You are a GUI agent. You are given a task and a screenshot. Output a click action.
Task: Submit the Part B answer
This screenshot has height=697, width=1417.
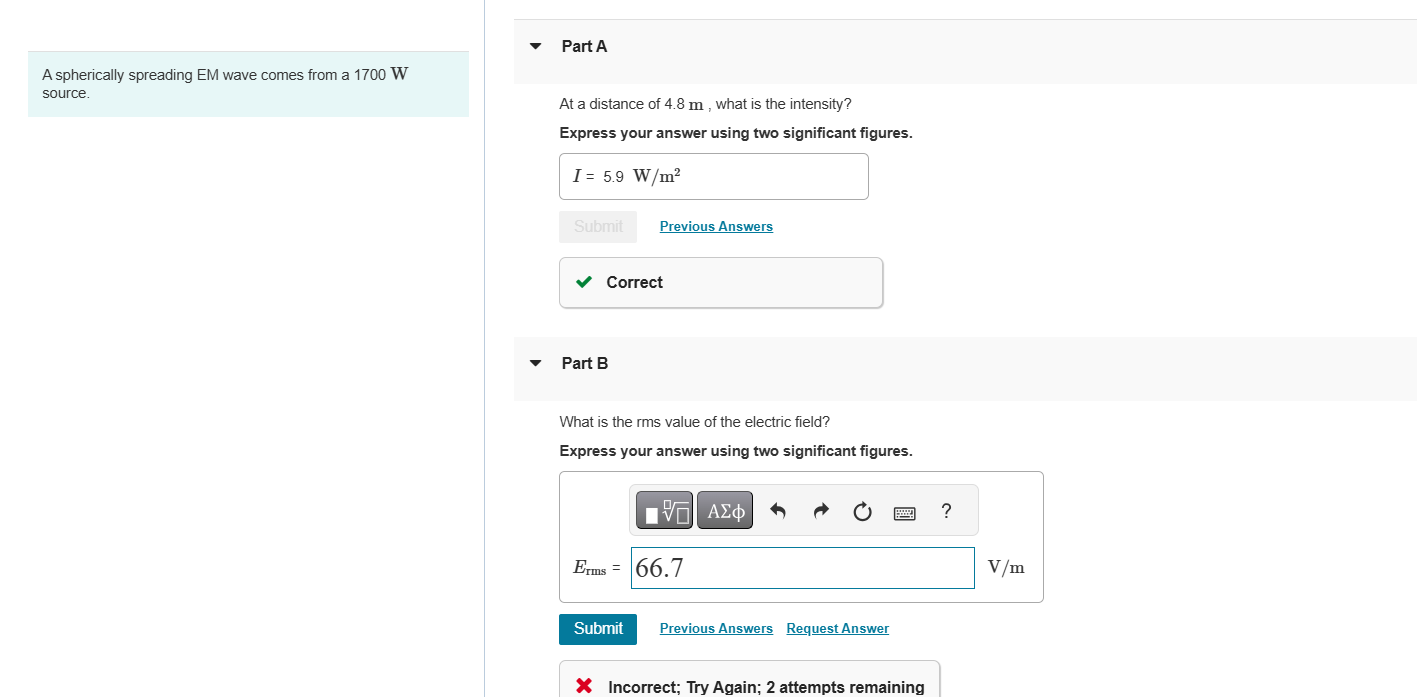click(x=598, y=628)
